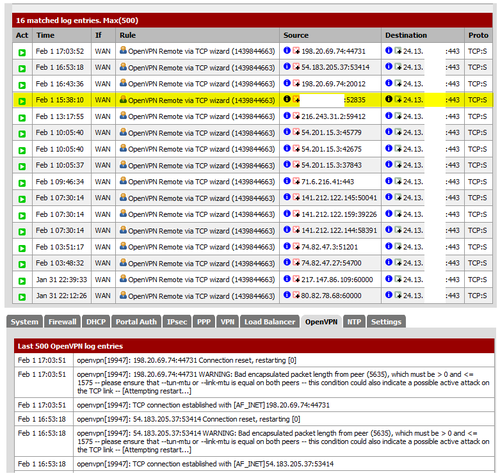Viewport: 500px width, 476px height.
Task: Open the Settings tab
Action: click(x=386, y=322)
